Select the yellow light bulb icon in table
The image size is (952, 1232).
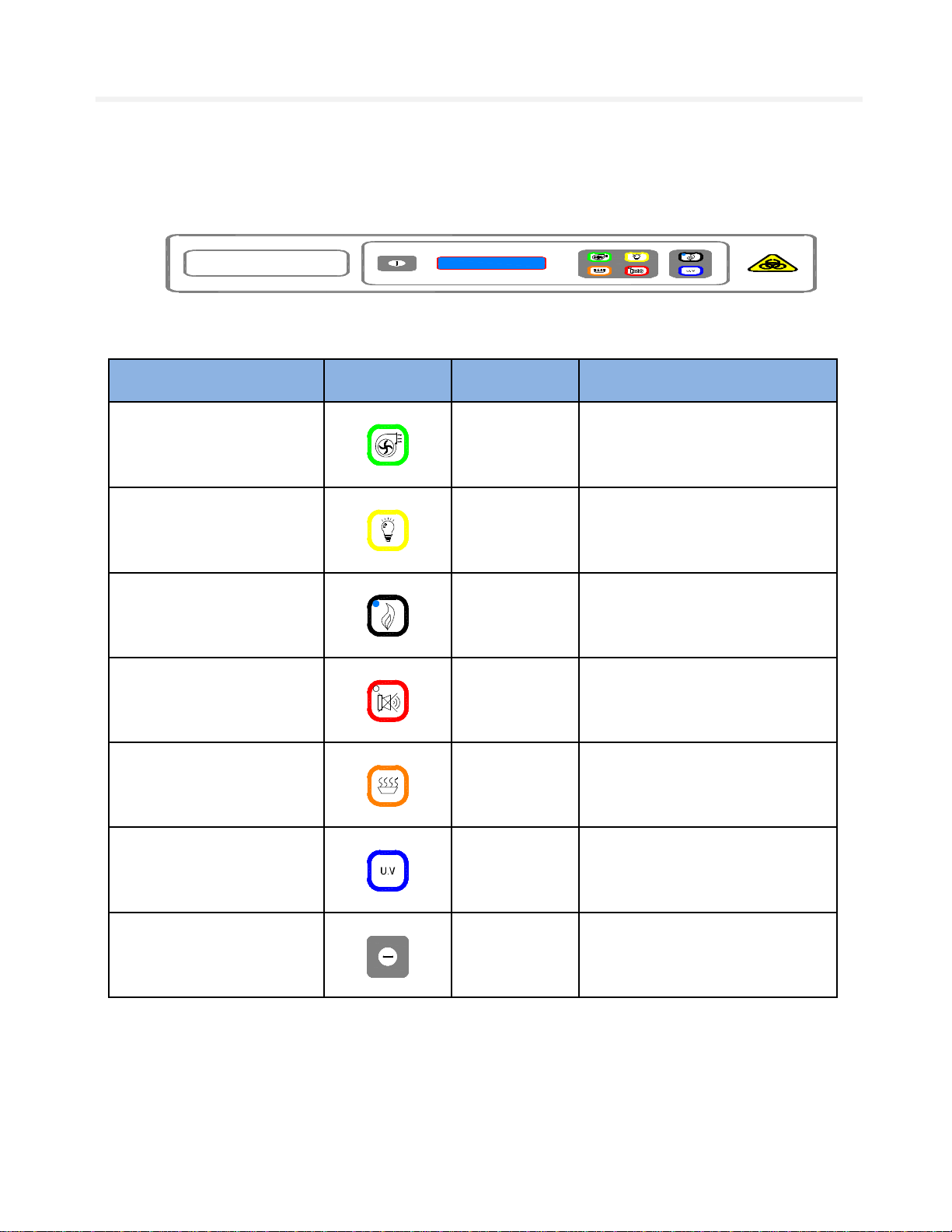pos(388,530)
